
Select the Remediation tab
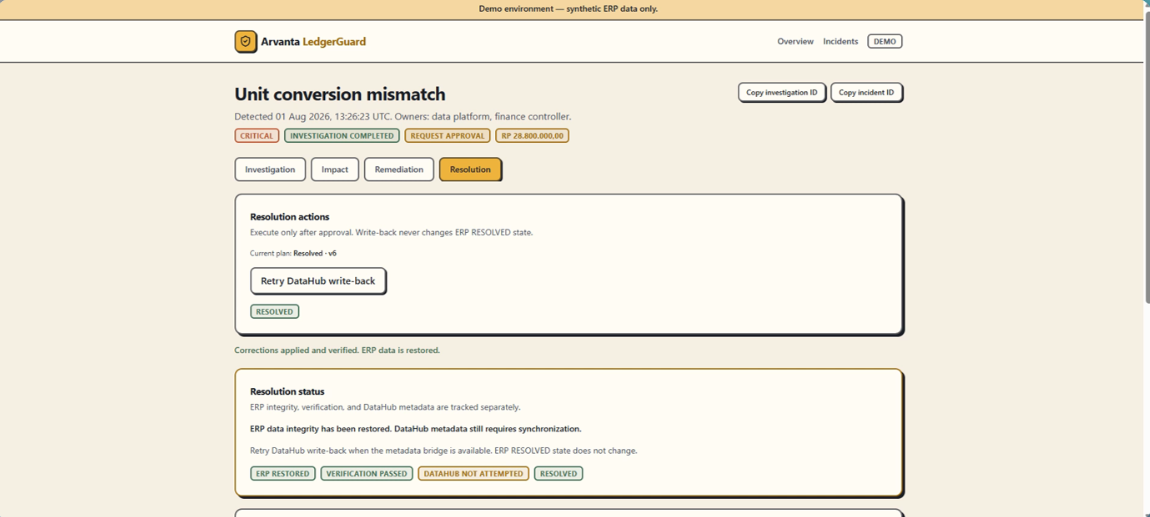click(399, 169)
